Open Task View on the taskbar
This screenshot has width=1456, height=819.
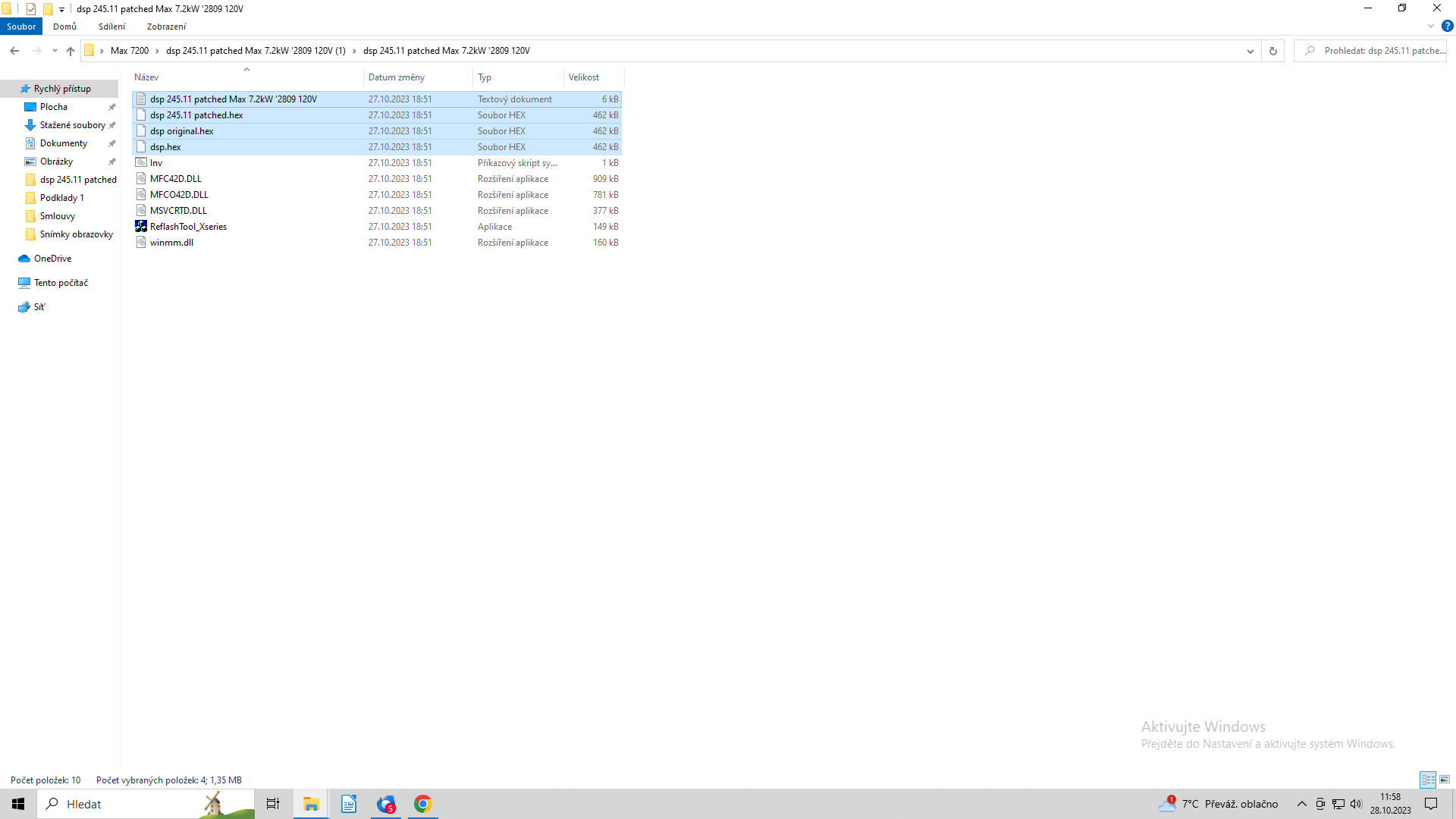[273, 804]
